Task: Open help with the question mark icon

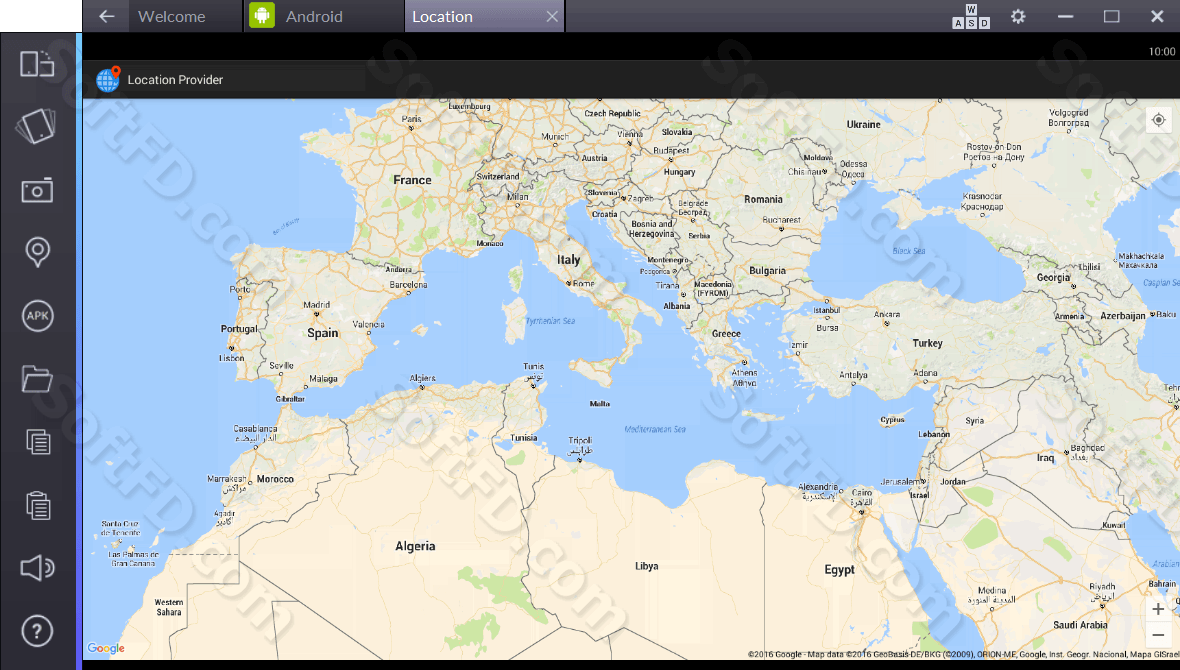Action: [x=37, y=631]
